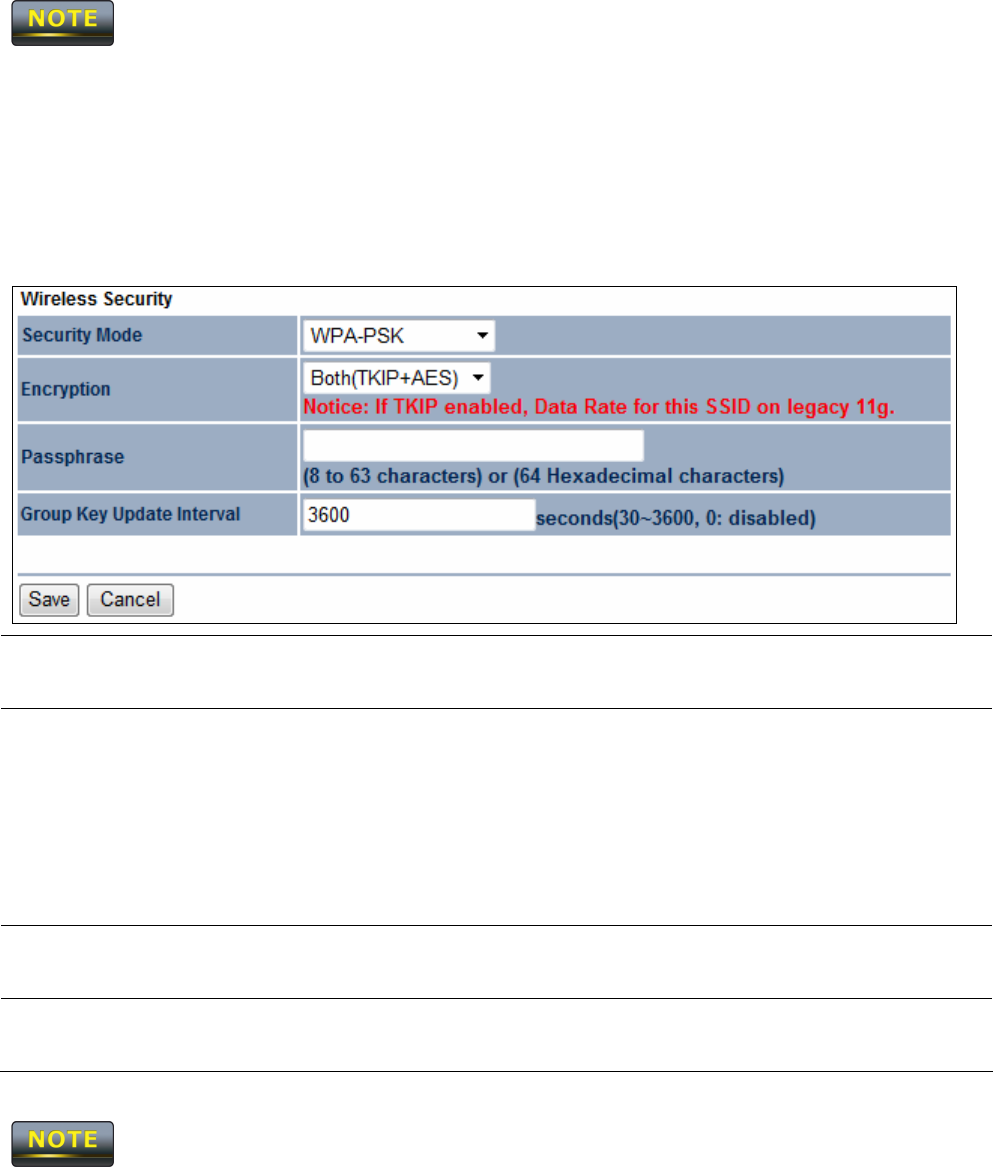This screenshot has width=993, height=1167.
Task: Open the Encryption dropdown showing Both(TKIP+AES)
Action: (396, 378)
